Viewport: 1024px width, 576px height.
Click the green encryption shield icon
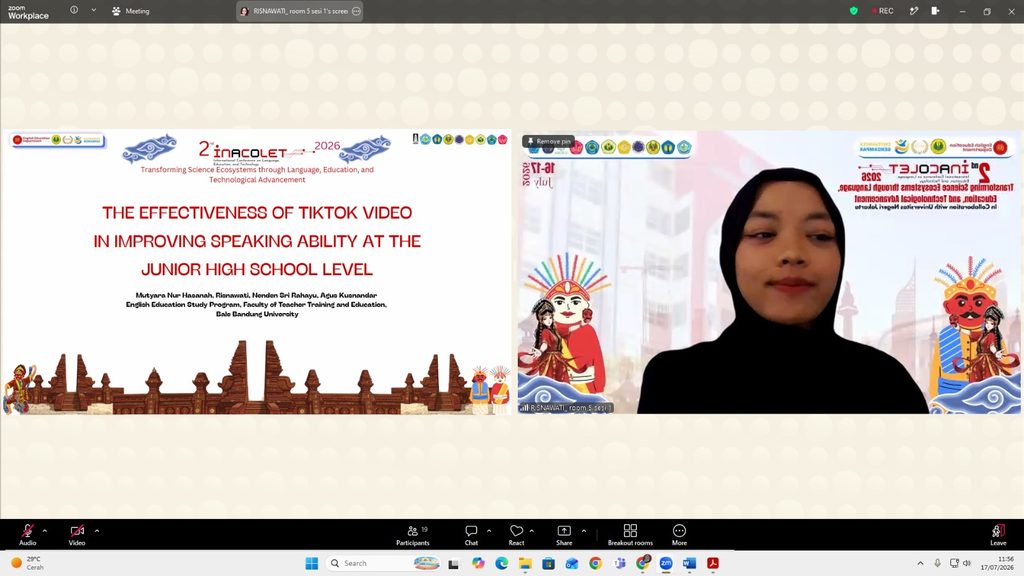tap(854, 11)
